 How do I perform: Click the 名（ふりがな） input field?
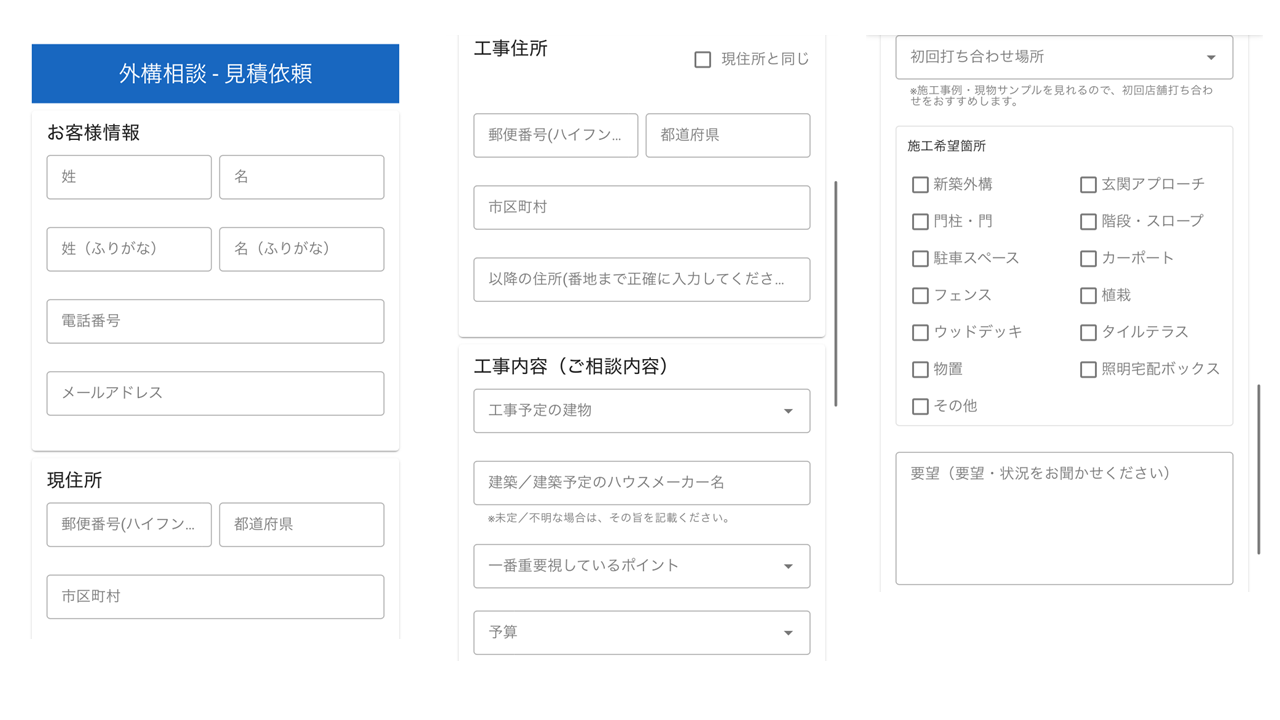pos(301,249)
